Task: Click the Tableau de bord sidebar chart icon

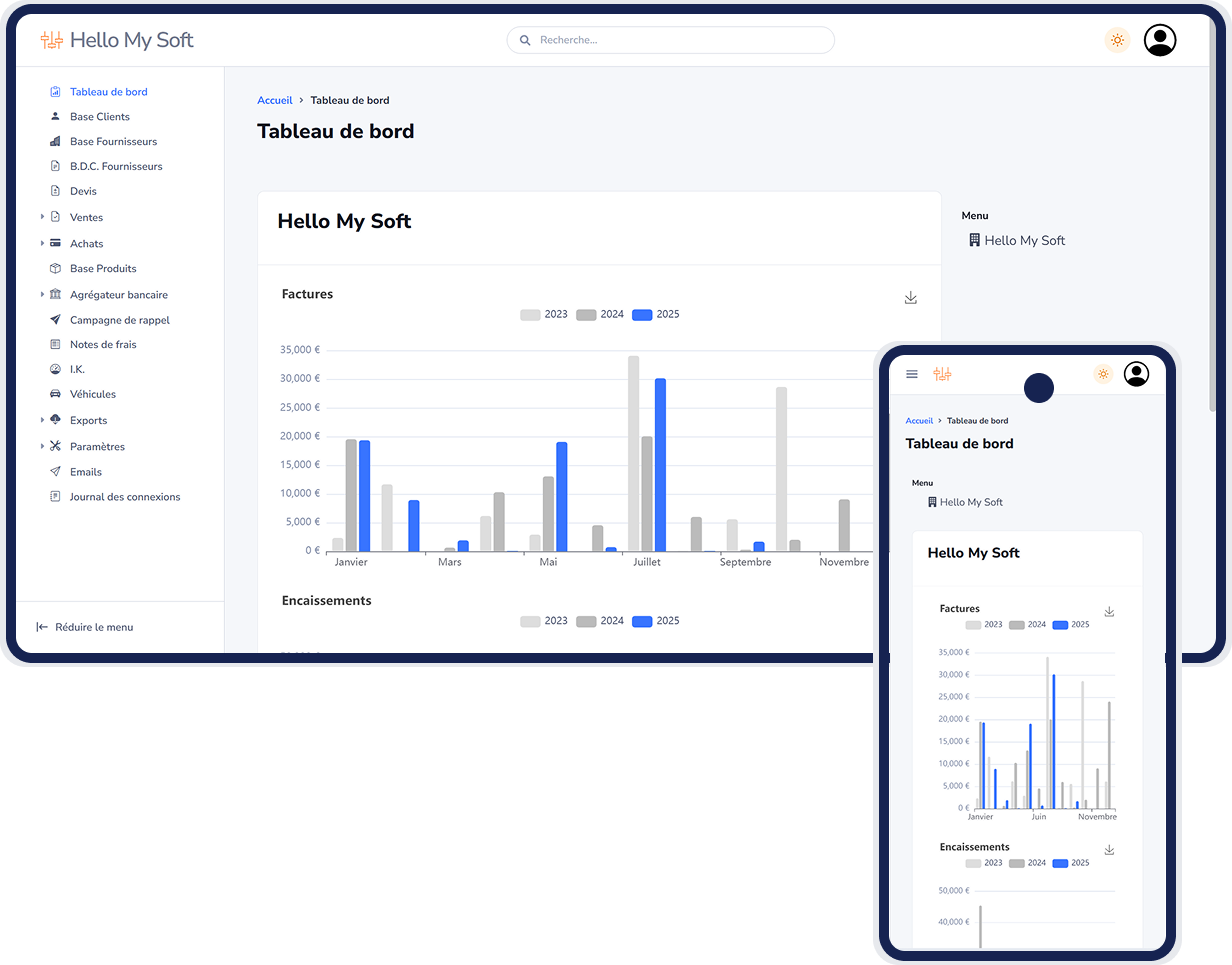Action: [x=56, y=92]
